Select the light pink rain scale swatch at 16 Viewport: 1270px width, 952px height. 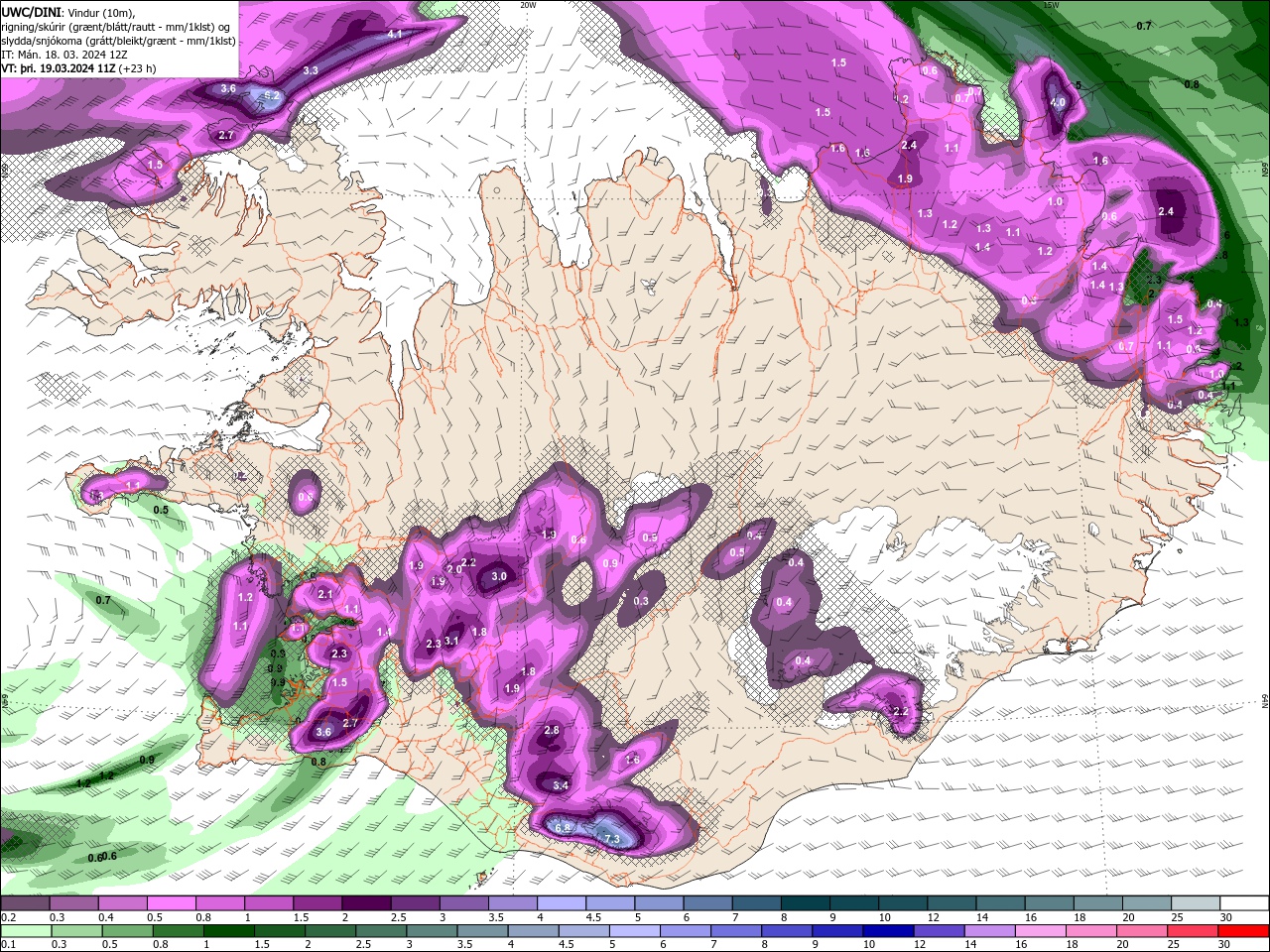[x=1042, y=930]
